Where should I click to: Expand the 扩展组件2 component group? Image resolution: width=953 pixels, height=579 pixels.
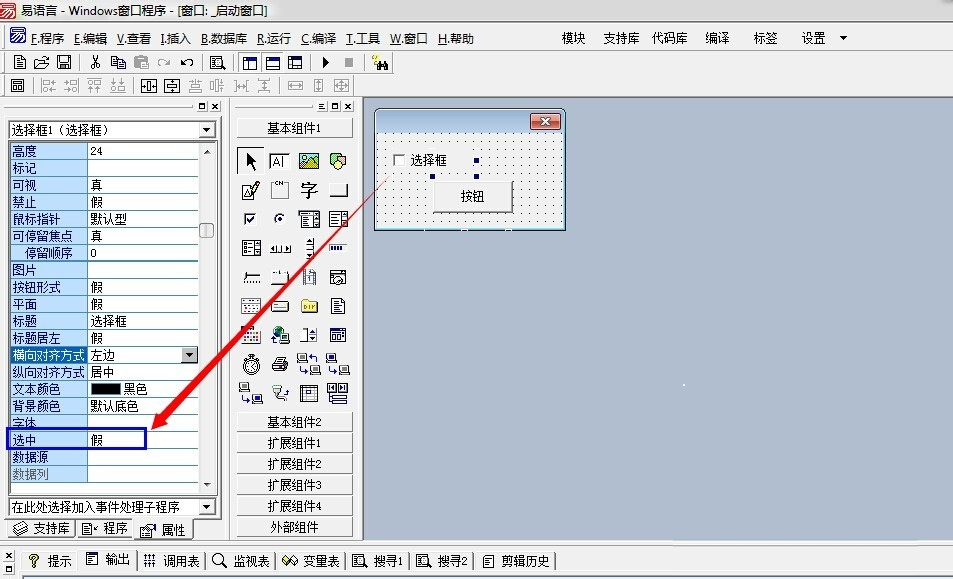[x=294, y=464]
